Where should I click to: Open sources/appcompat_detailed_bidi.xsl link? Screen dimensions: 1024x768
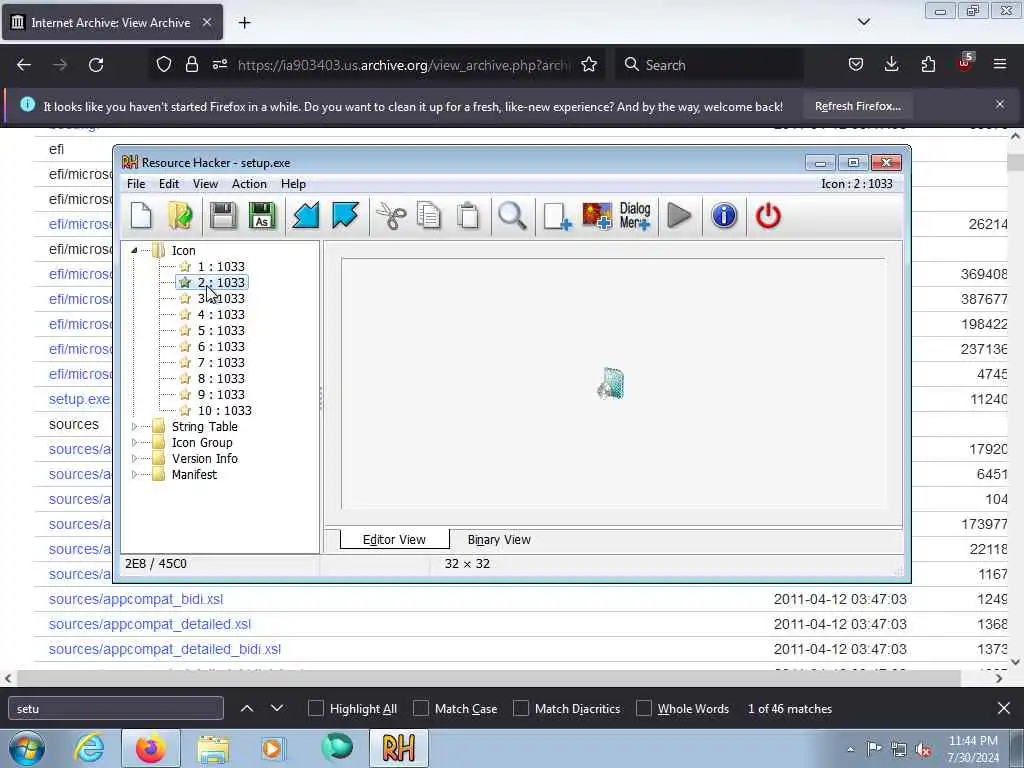click(x=165, y=650)
